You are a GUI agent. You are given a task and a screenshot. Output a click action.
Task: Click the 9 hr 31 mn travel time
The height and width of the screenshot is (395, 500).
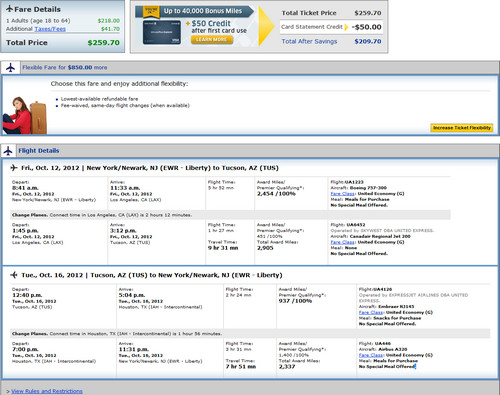click(223, 248)
